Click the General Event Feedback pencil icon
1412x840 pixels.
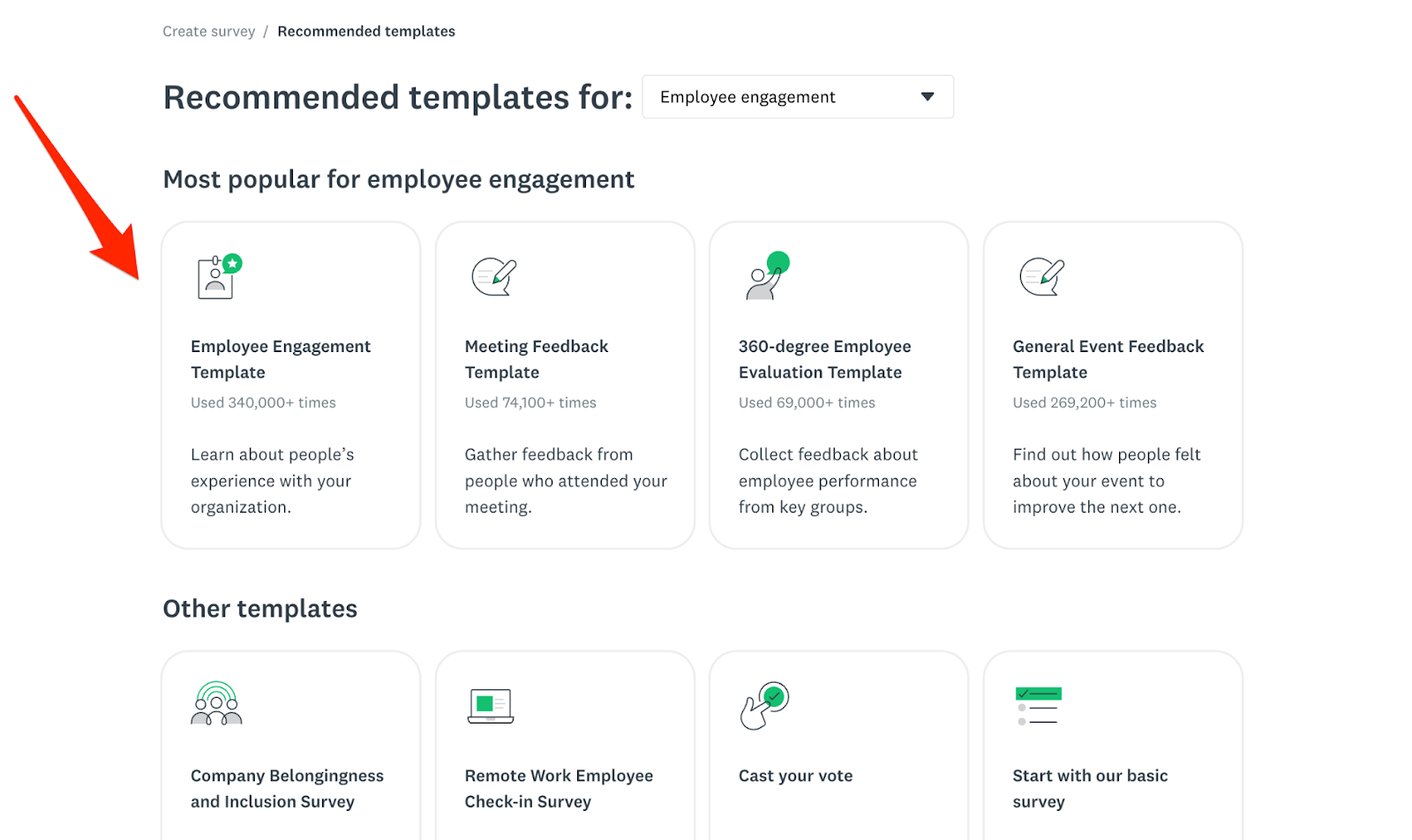(1040, 275)
